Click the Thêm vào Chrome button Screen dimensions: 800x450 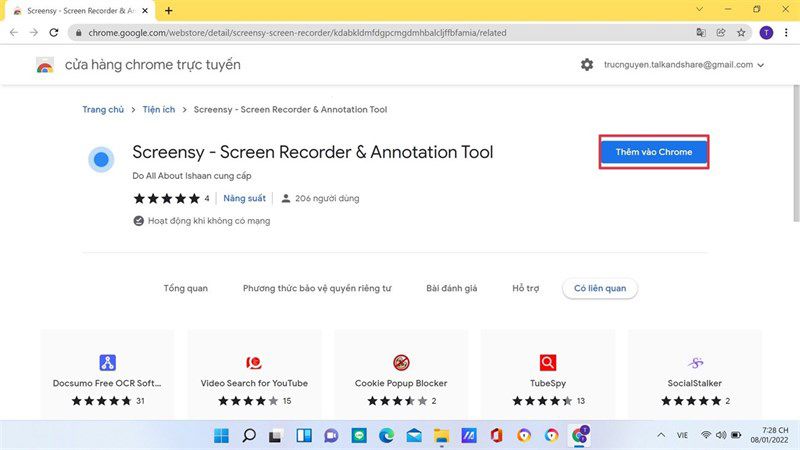coord(654,152)
